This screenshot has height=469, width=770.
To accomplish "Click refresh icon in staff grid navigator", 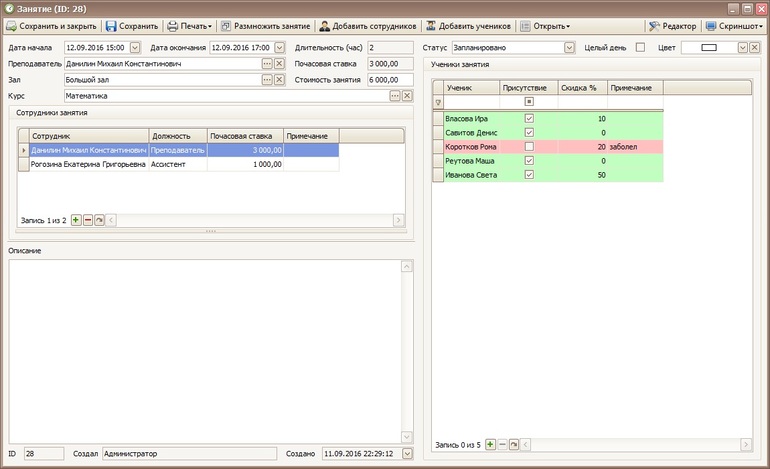I will 99,220.
